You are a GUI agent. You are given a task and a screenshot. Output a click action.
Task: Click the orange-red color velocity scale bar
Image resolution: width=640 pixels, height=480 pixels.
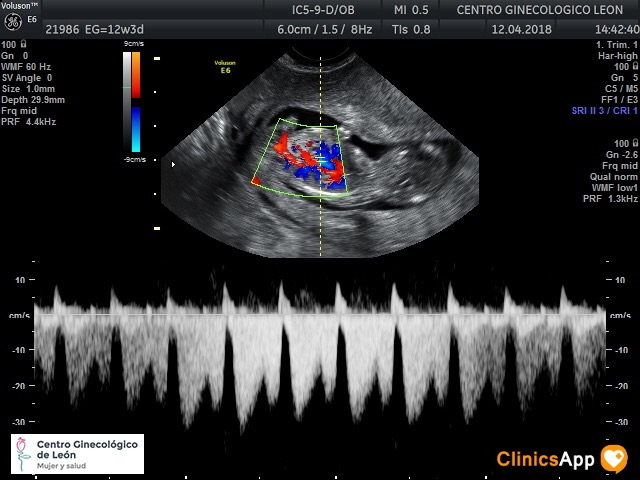pyautogui.click(x=135, y=75)
